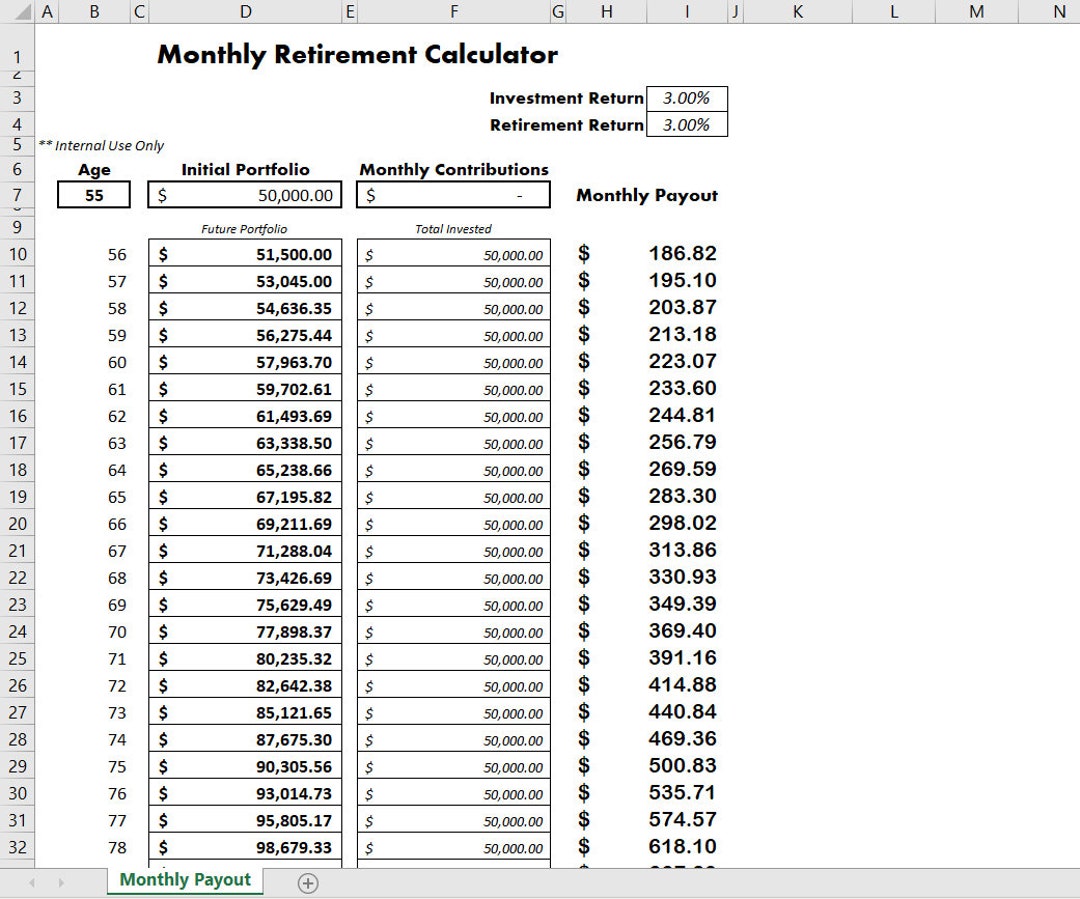The height and width of the screenshot is (899, 1080).
Task: Select the Age cell containing 55
Action: pos(93,194)
